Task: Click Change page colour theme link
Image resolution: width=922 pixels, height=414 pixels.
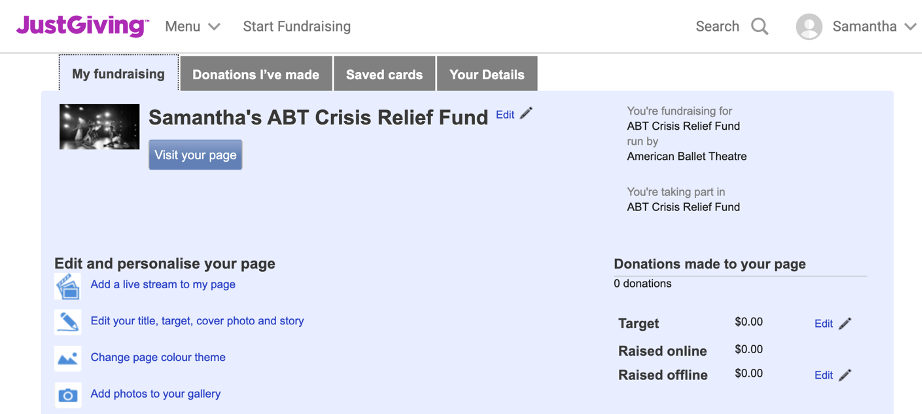Action: tap(158, 358)
